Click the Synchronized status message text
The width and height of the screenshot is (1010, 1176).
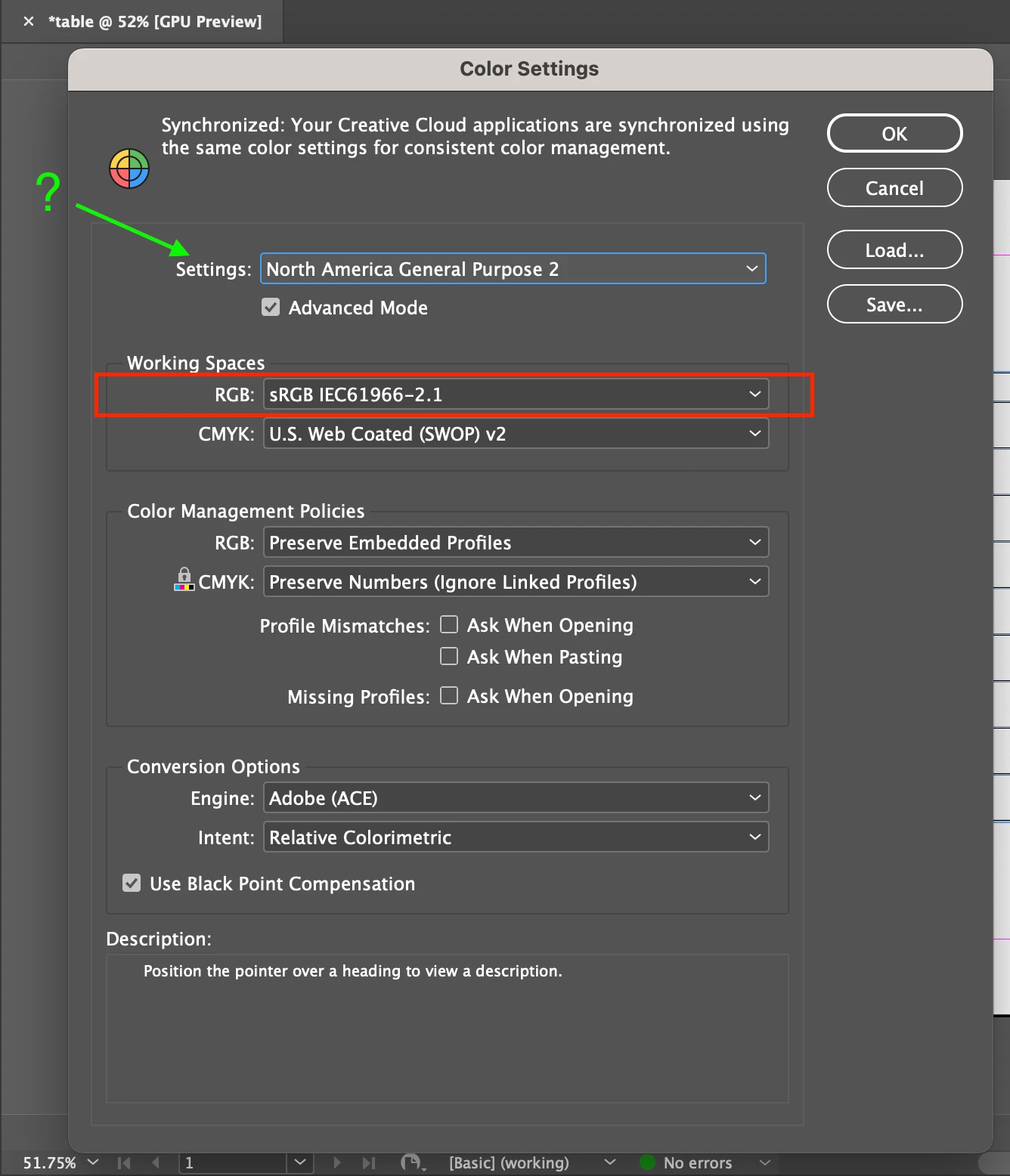tap(475, 136)
